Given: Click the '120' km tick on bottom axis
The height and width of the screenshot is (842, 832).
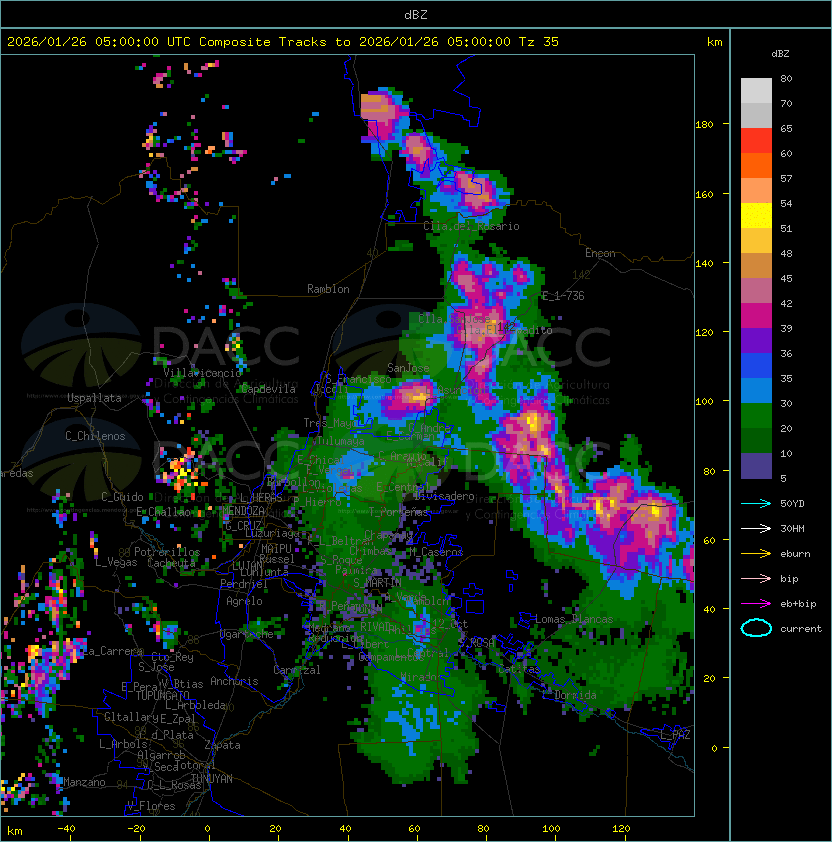Looking at the screenshot, I should [x=620, y=829].
